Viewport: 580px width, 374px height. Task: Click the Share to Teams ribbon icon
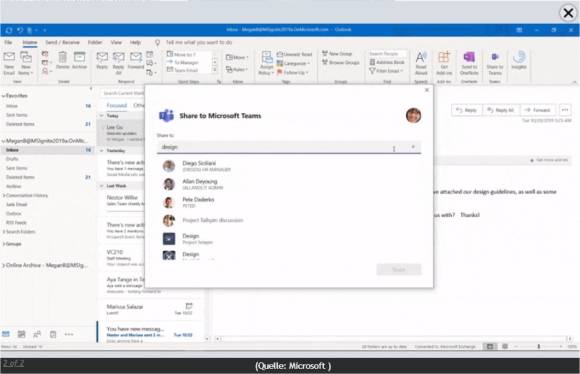pos(495,63)
